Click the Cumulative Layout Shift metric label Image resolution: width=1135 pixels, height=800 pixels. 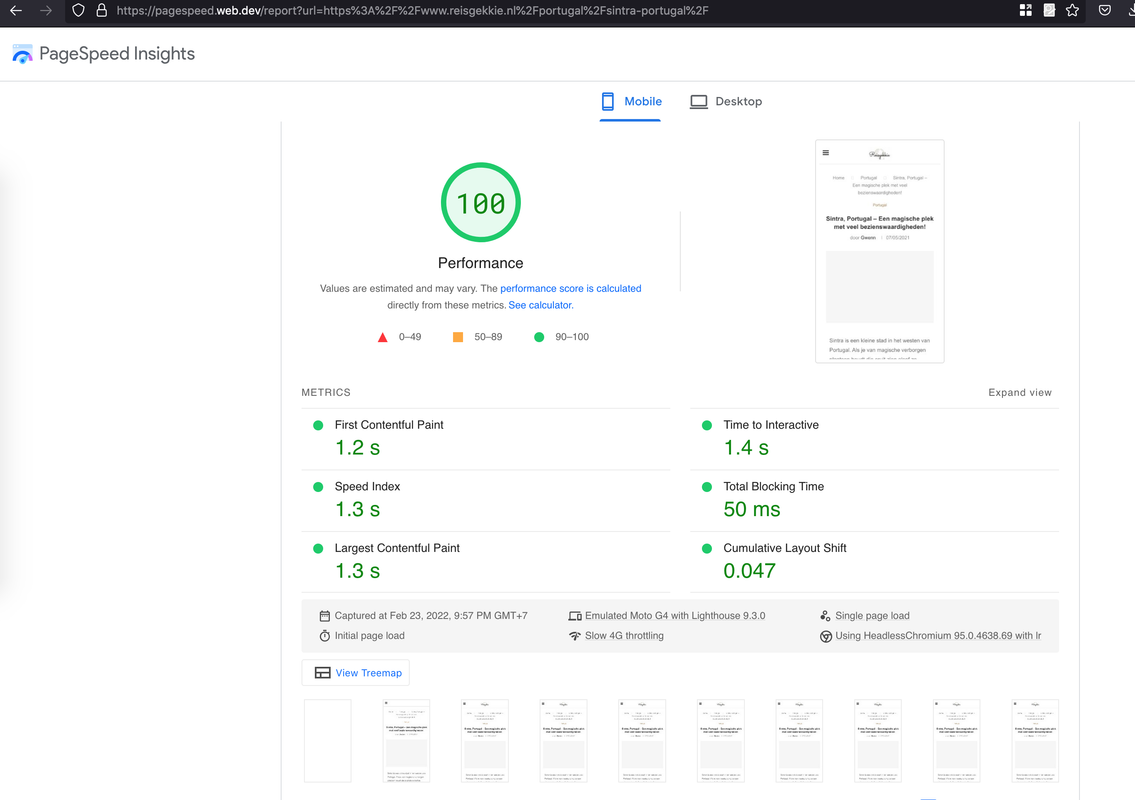point(785,548)
